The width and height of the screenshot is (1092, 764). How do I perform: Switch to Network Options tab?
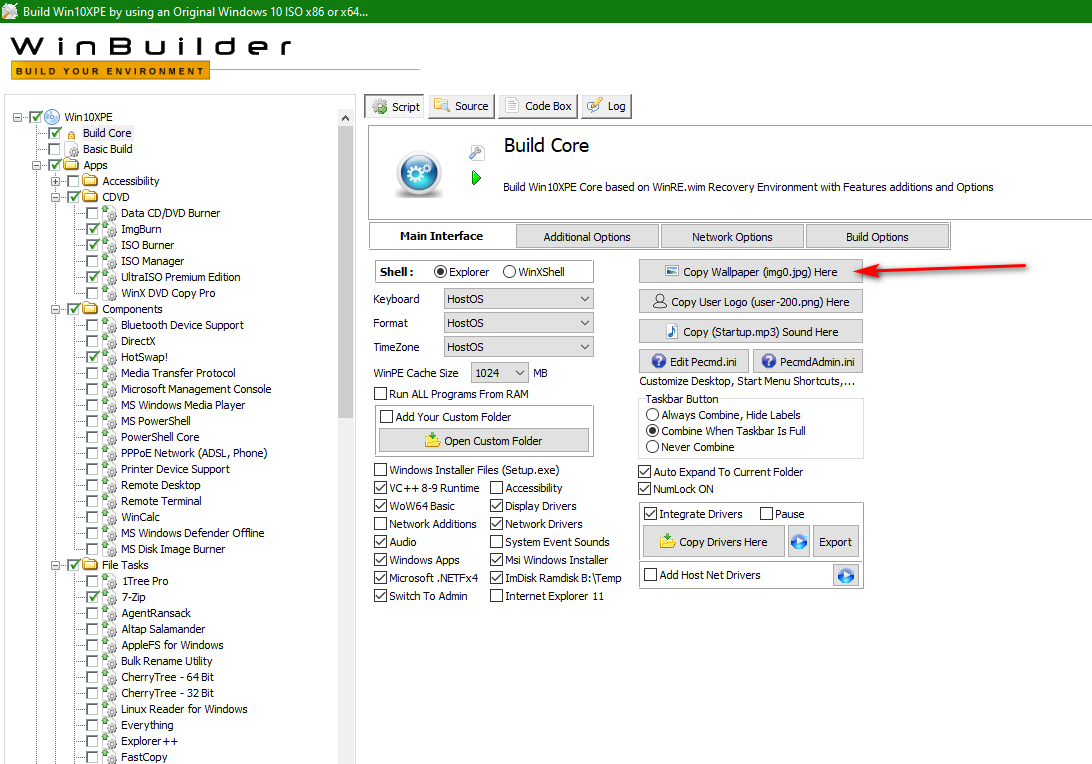click(732, 237)
